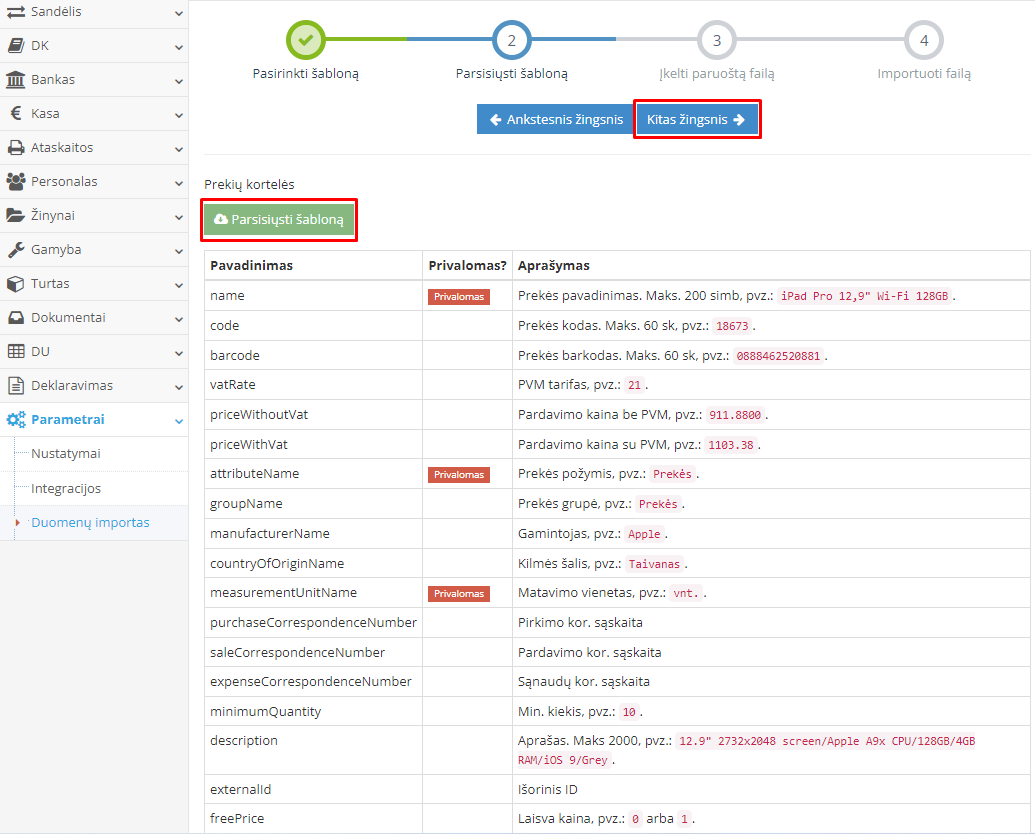Expand the Sandėlis menu chevron
The width and height of the screenshot is (1035, 834).
(x=178, y=13)
